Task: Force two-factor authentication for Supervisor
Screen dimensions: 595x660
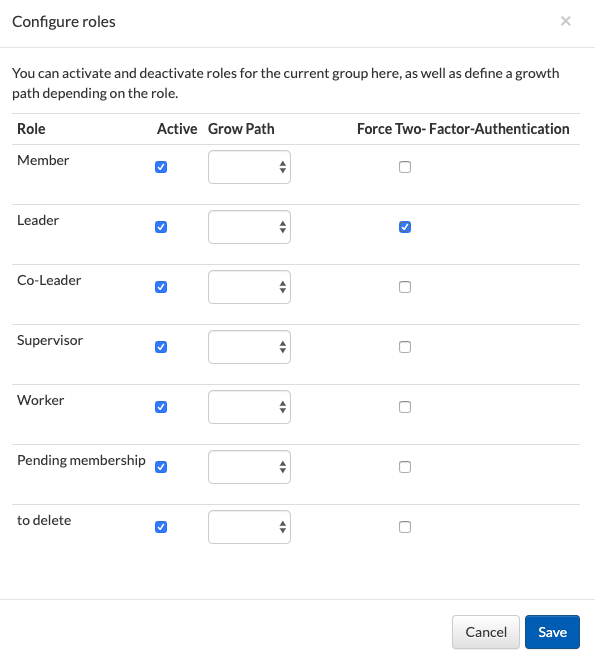Action: 405,347
